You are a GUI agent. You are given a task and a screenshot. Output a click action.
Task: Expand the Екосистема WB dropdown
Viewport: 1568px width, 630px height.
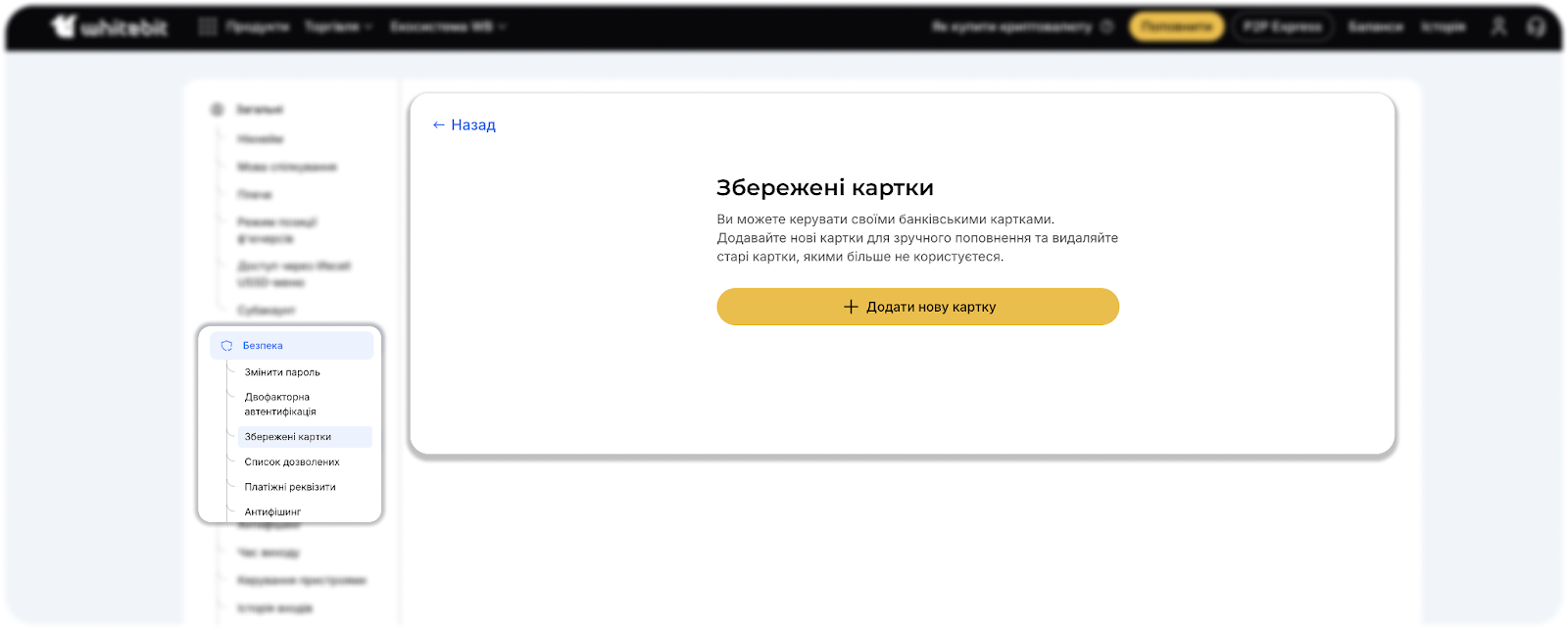pyautogui.click(x=447, y=26)
